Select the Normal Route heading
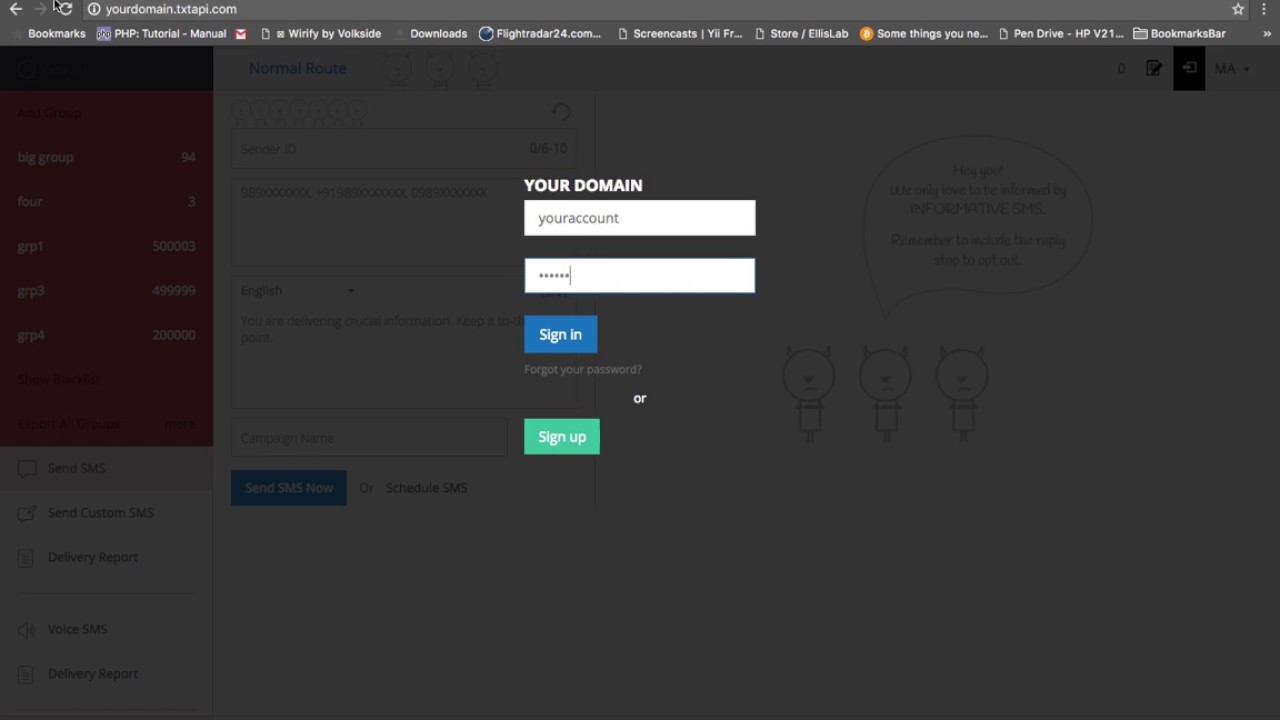The height and width of the screenshot is (720, 1280). click(298, 68)
